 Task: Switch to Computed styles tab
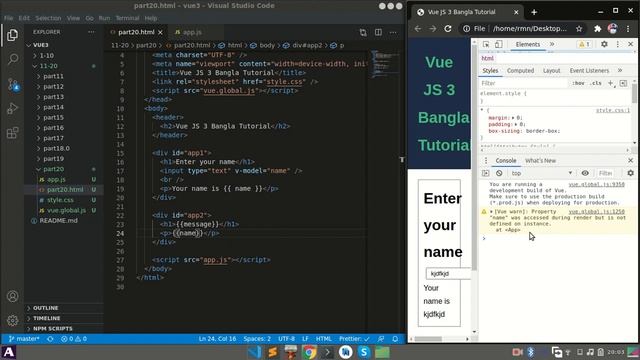[x=520, y=71]
